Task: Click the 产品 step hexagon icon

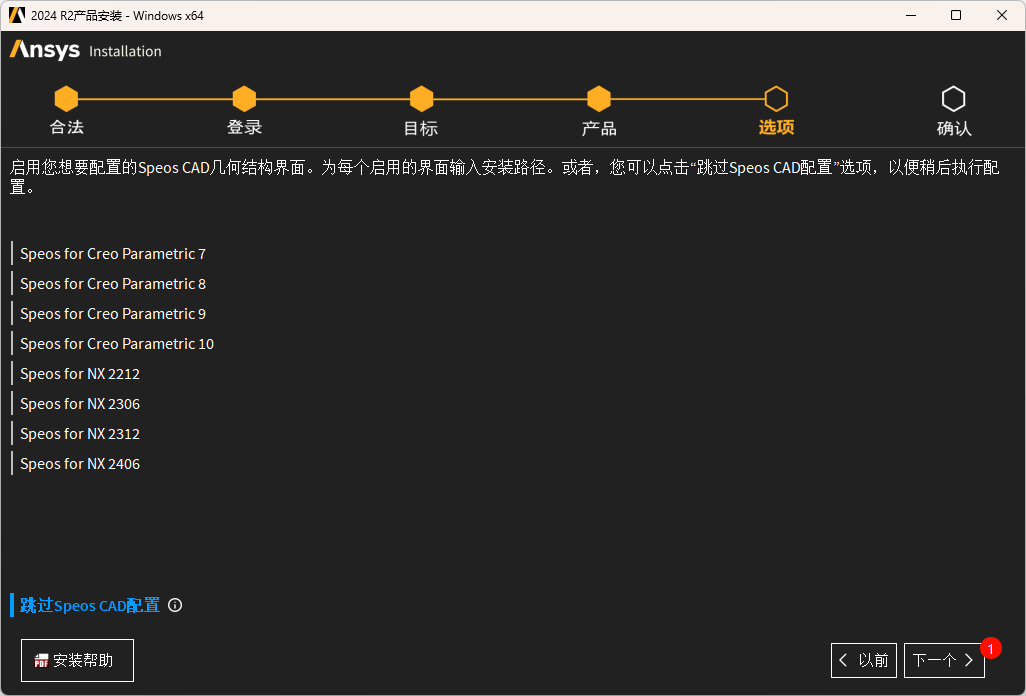Action: [x=599, y=99]
